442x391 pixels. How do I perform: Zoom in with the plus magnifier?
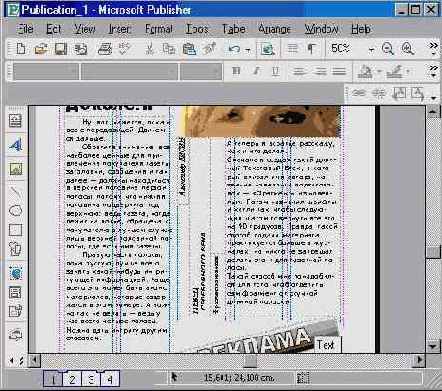coord(408,49)
